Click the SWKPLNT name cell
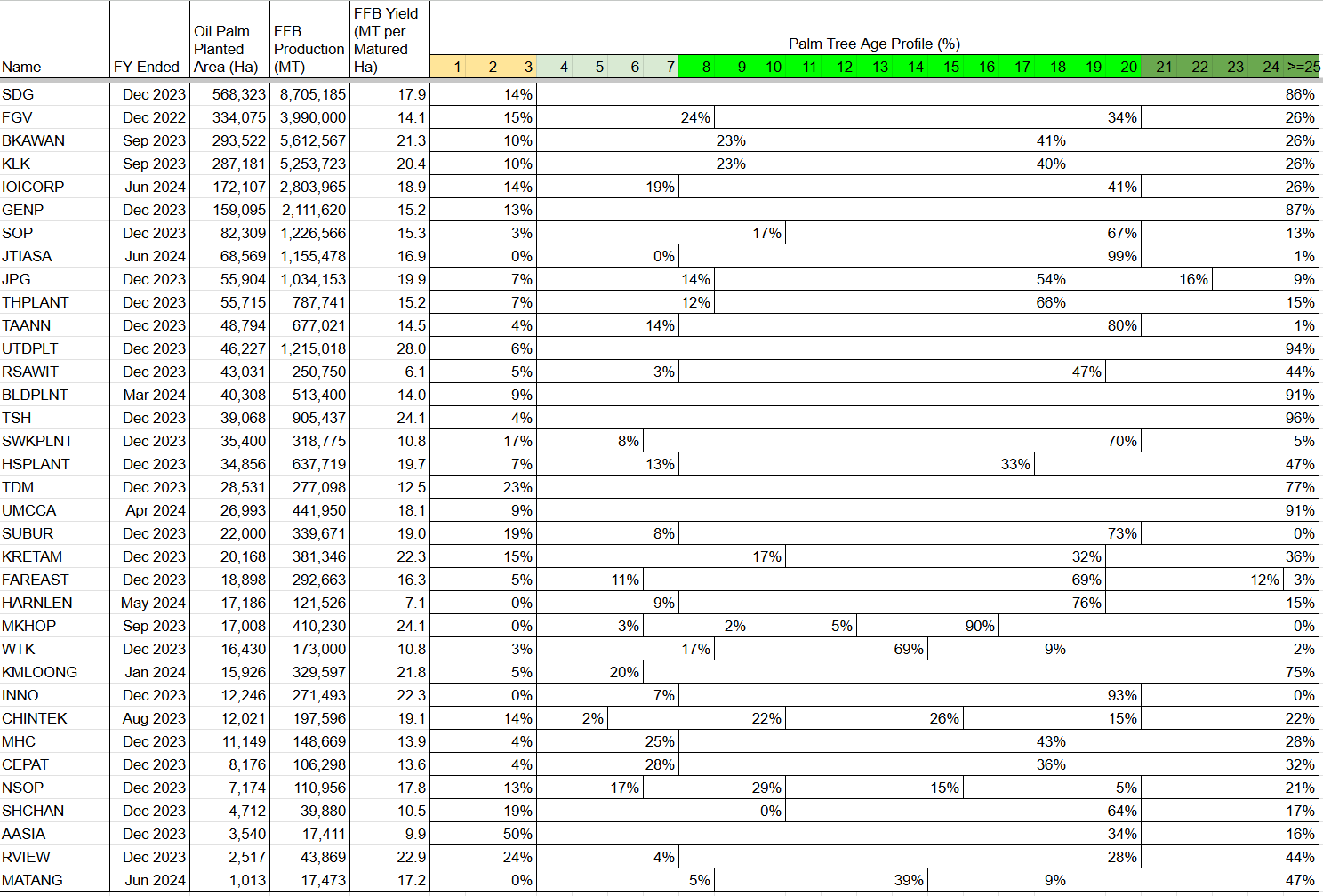1323x896 pixels. pos(55,441)
